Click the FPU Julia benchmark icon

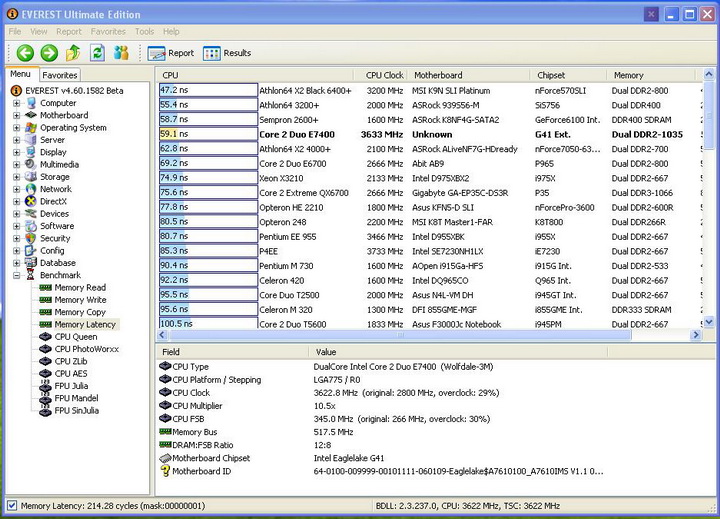(x=45, y=386)
